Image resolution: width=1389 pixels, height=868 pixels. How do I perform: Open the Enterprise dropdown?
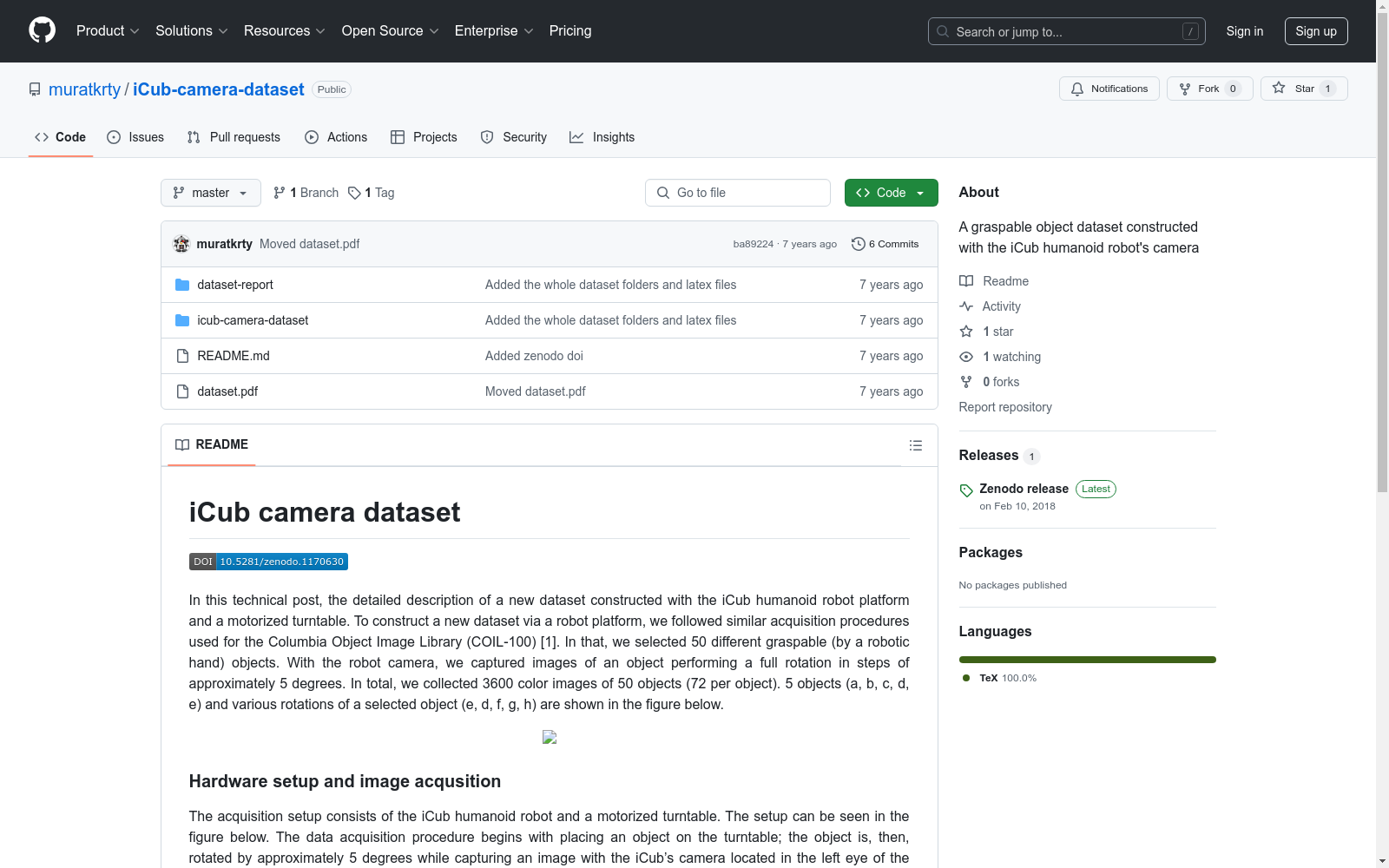(x=494, y=31)
